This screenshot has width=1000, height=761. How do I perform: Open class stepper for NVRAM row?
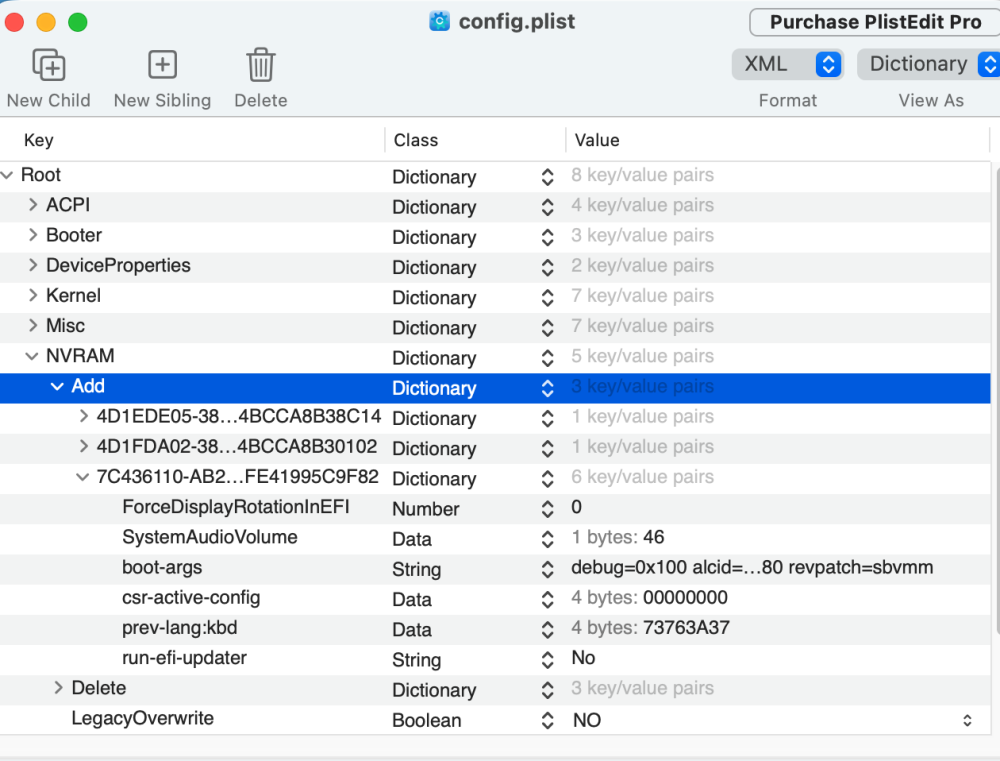pyautogui.click(x=547, y=358)
